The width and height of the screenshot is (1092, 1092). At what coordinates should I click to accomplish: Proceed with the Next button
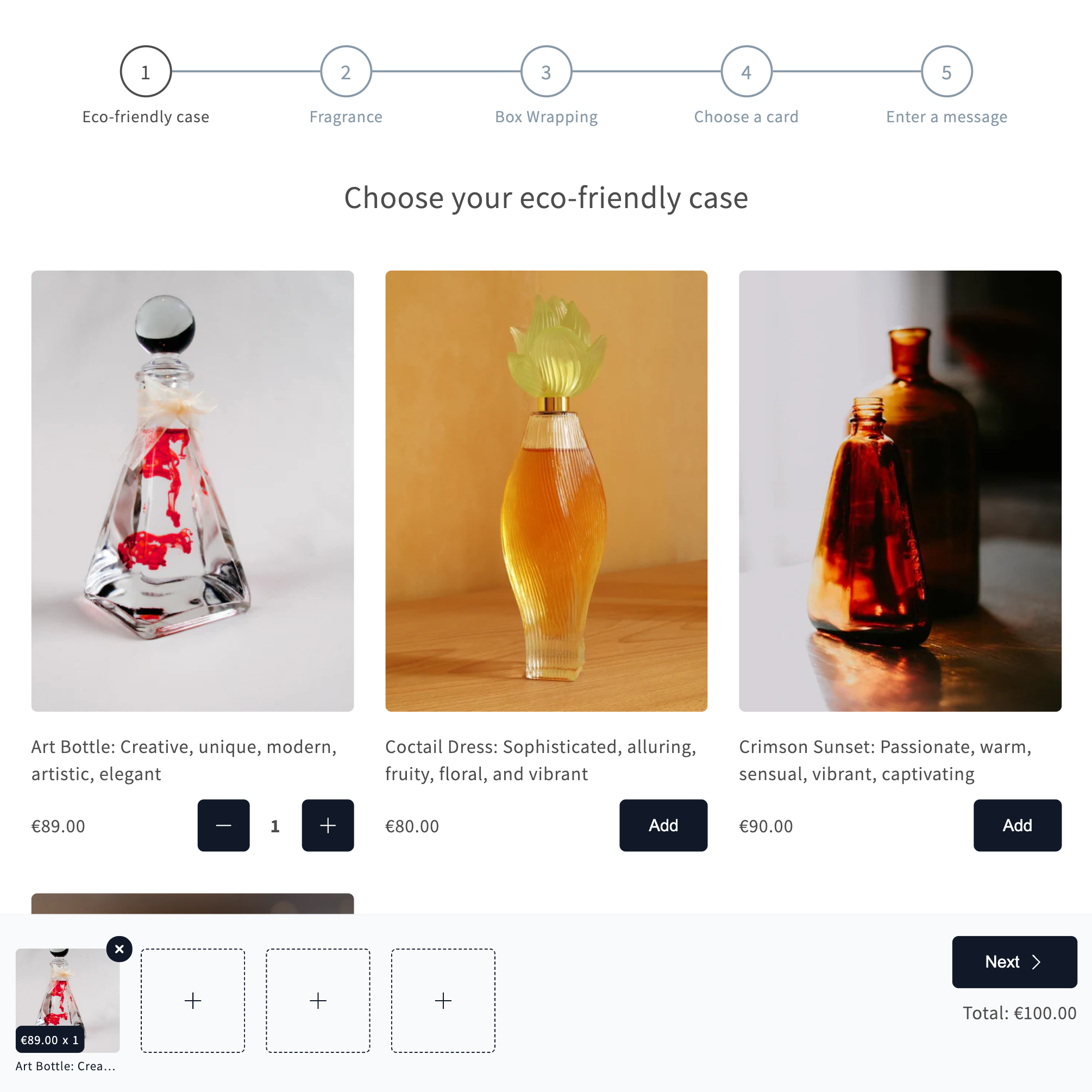tap(1014, 962)
